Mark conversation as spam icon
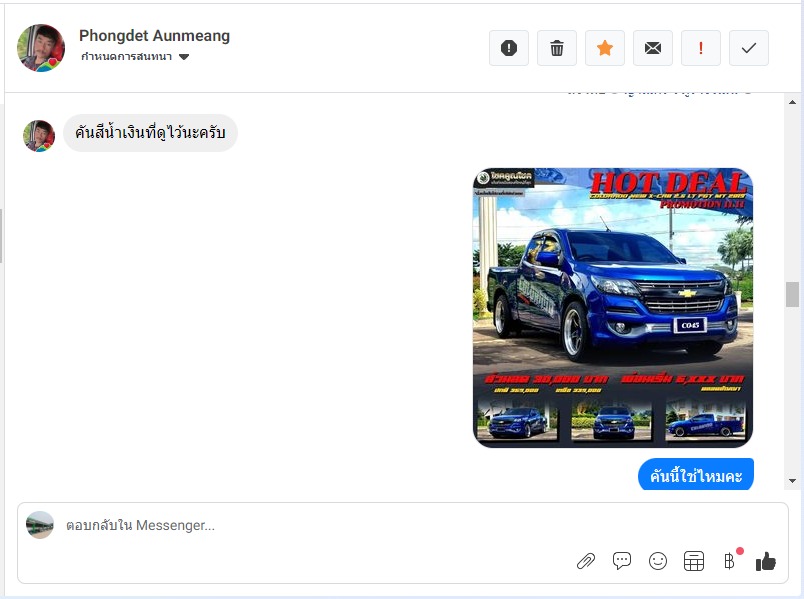 [509, 48]
